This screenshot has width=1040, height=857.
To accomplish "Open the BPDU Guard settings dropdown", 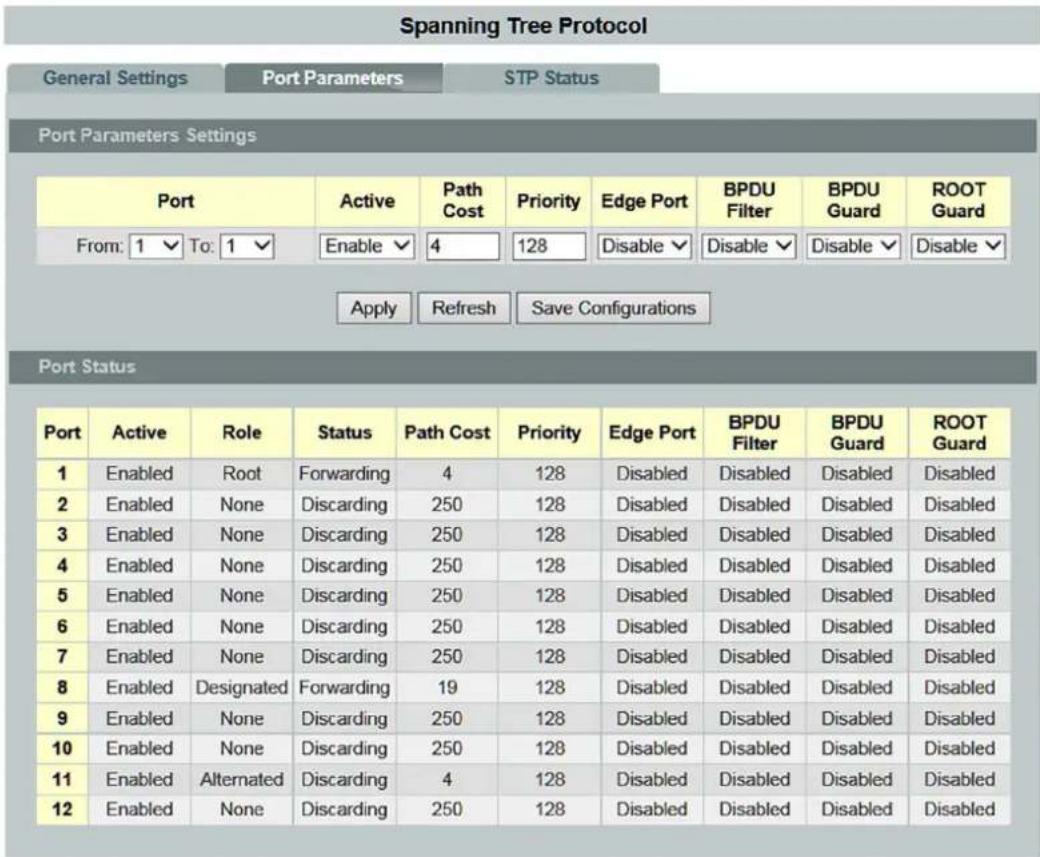I will pos(853,246).
